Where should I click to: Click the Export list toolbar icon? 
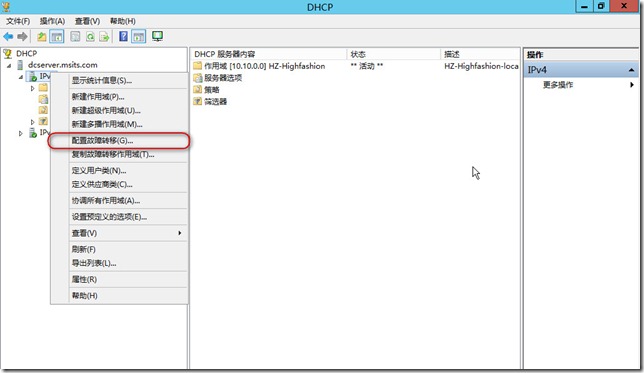104,37
